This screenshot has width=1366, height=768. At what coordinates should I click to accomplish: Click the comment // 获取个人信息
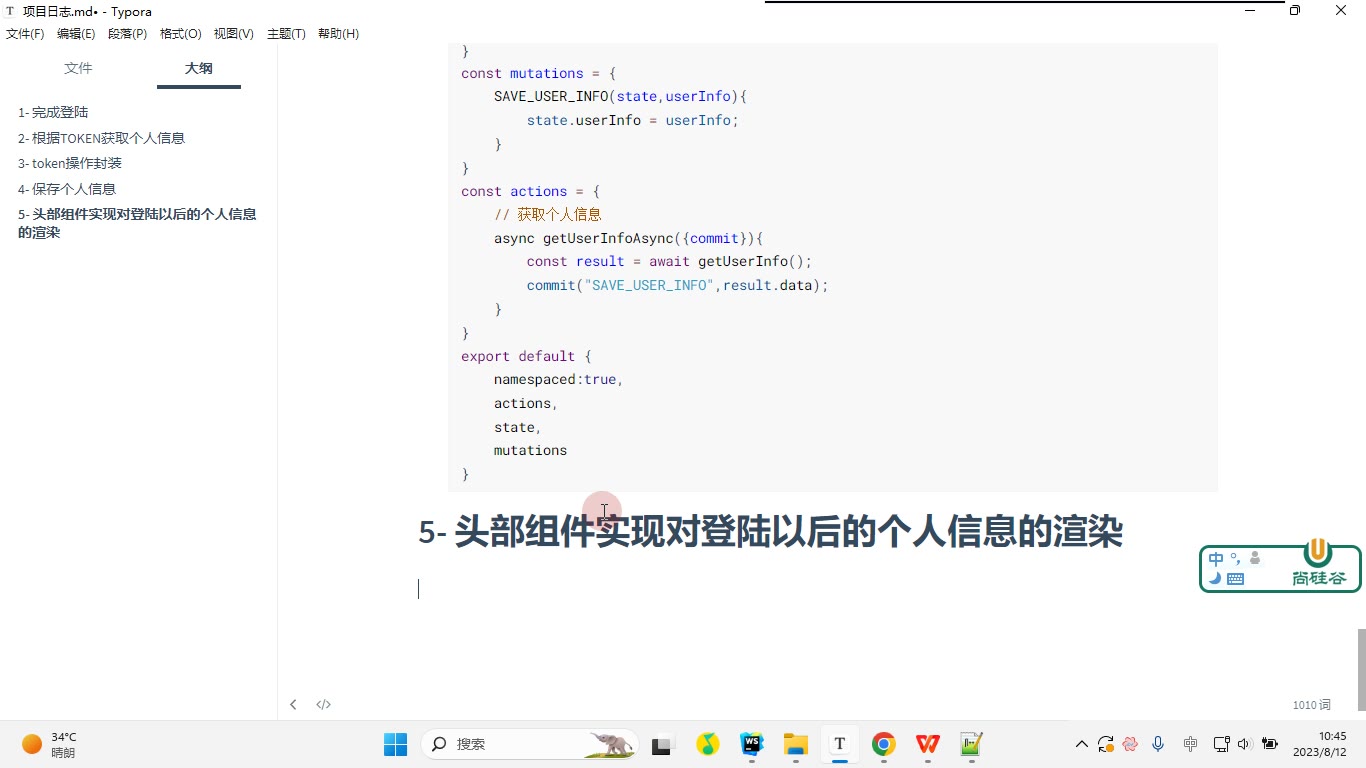[x=547, y=214]
